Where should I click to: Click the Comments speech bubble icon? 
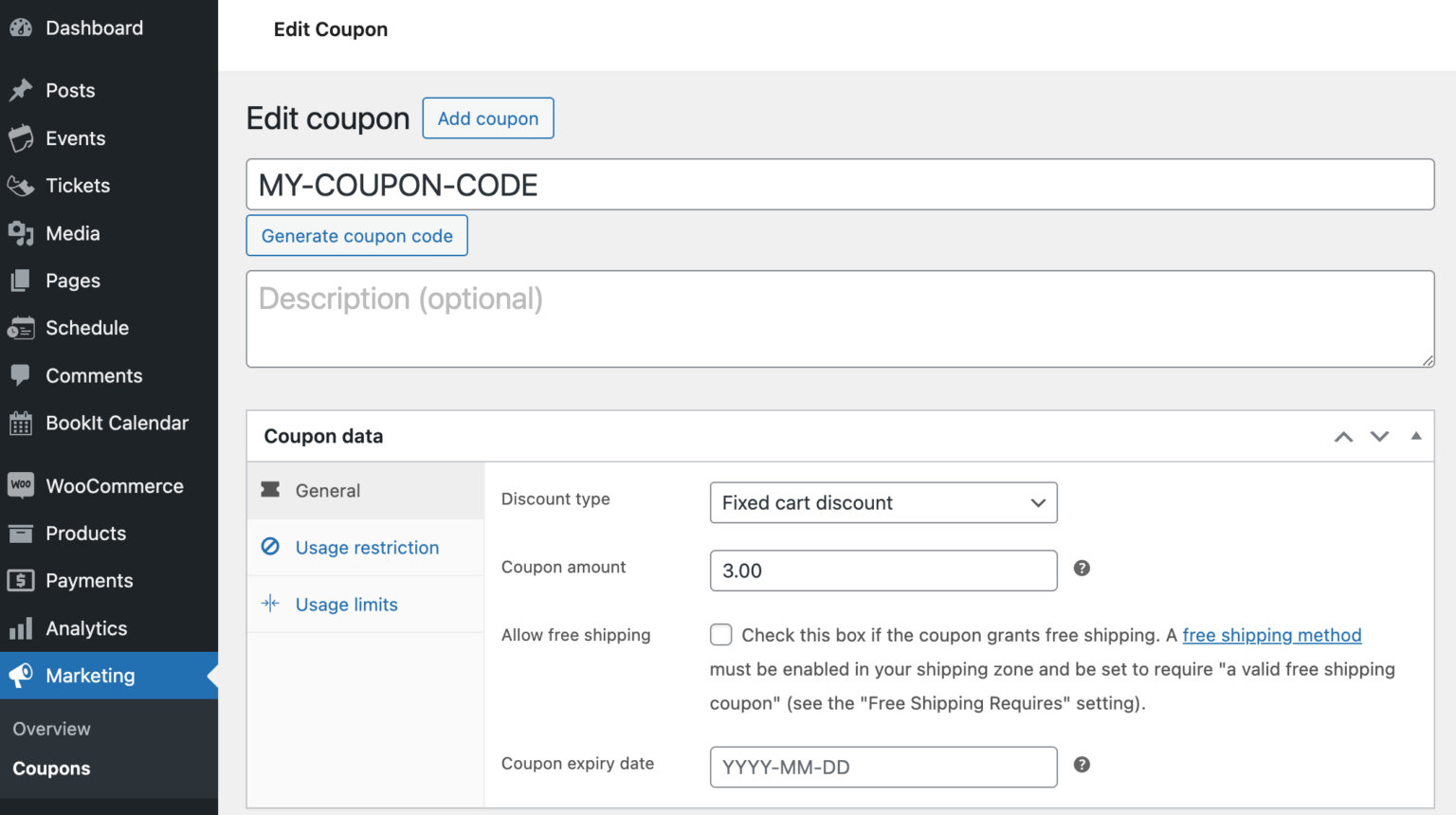(x=21, y=375)
